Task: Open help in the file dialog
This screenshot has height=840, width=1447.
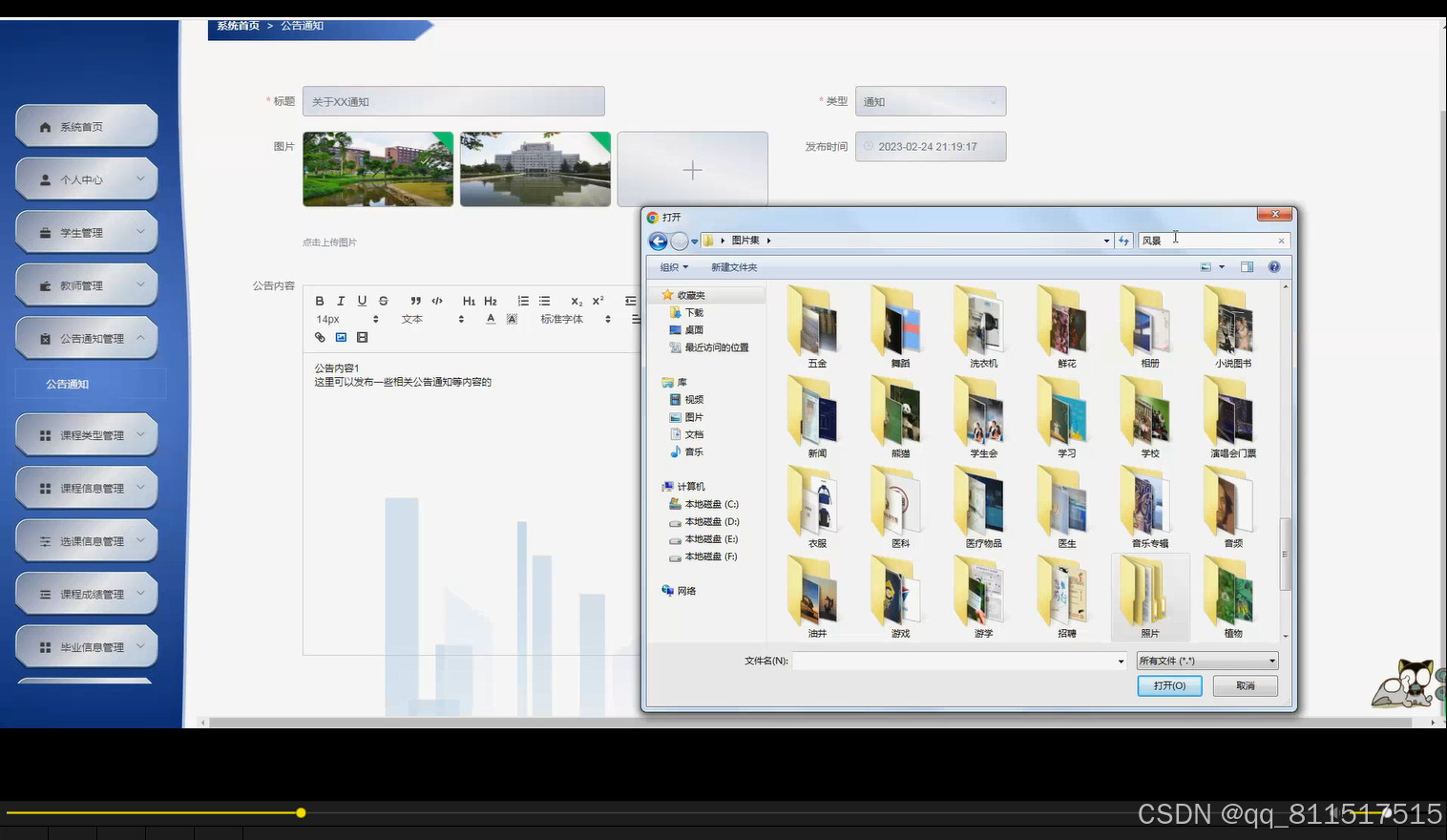Action: point(1274,267)
